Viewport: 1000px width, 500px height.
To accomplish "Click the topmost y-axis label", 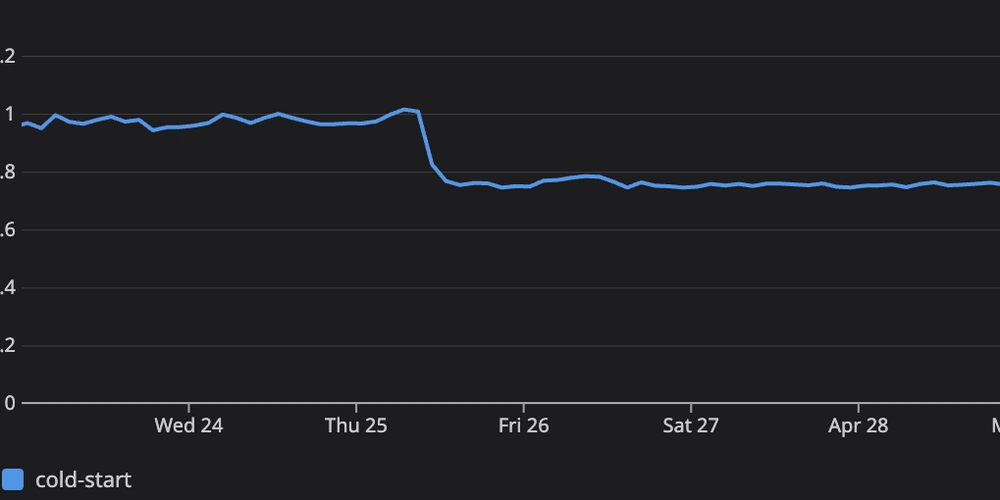I will [x=9, y=57].
